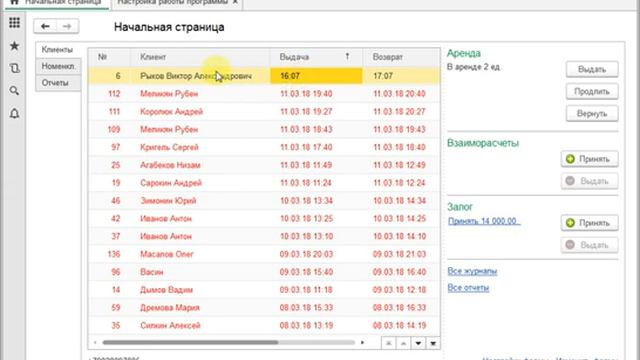
Task: Select row Дремова Мария
Action: 264,308
